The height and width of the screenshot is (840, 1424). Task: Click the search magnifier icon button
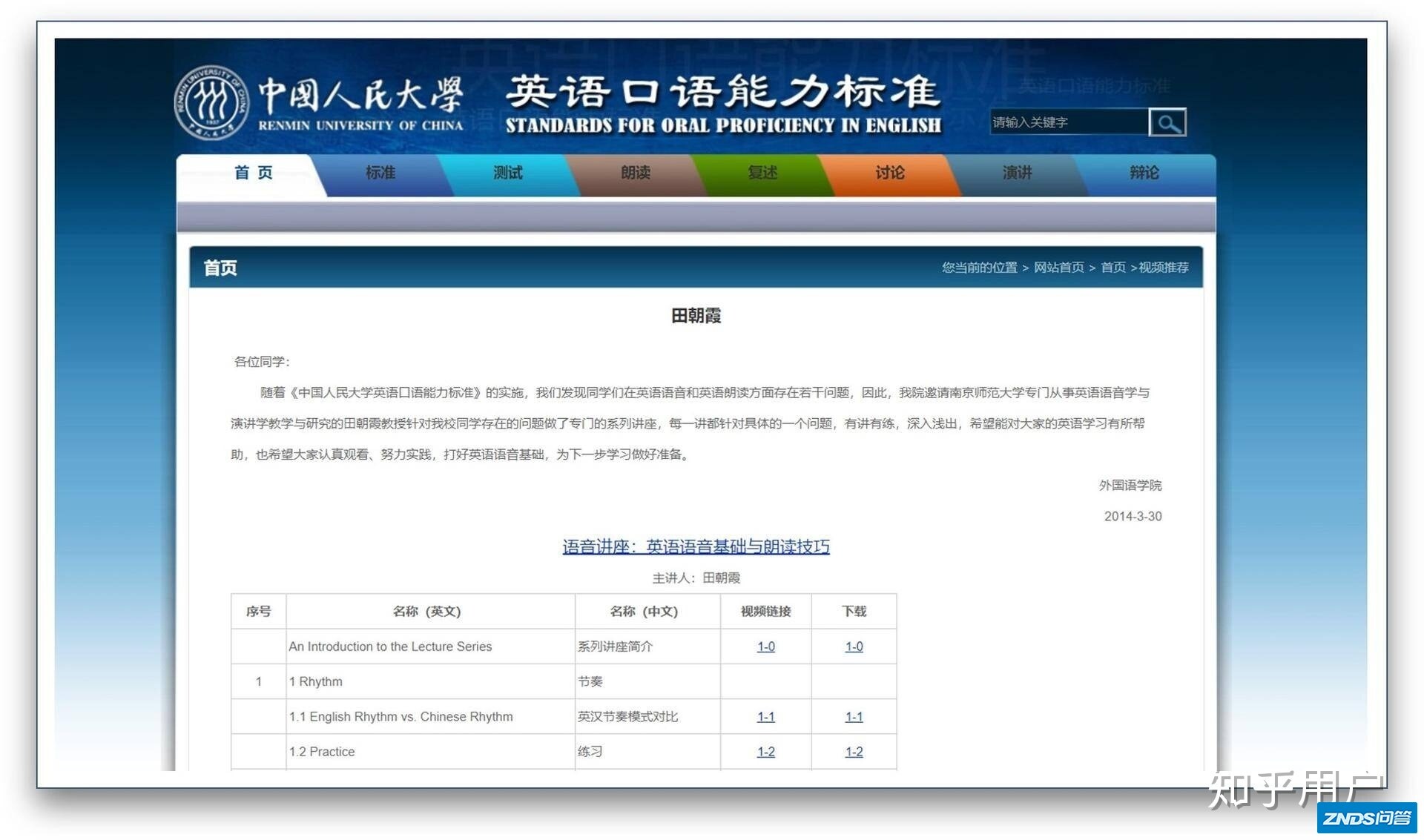point(1167,122)
